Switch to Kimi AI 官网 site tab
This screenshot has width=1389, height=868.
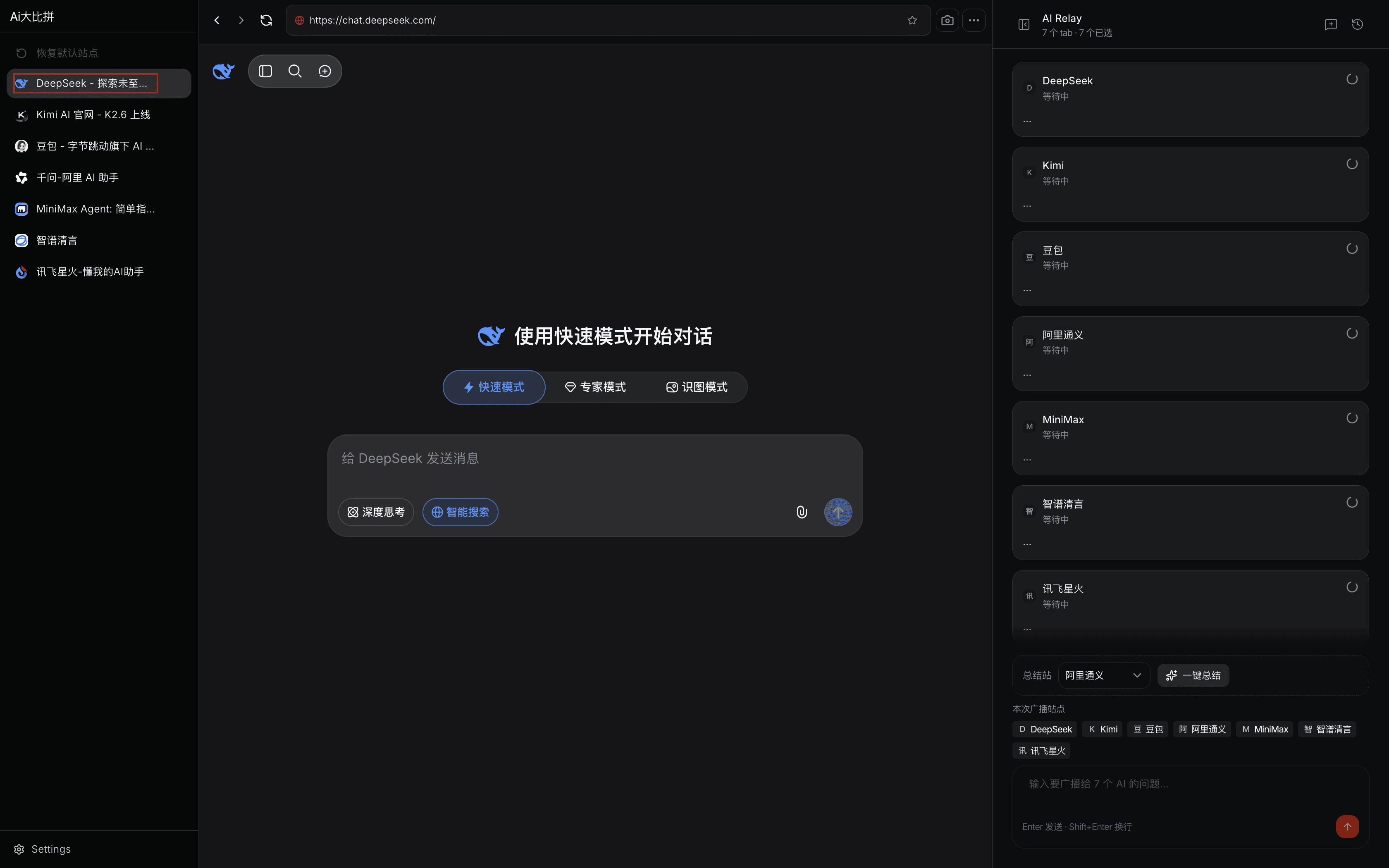coord(99,115)
